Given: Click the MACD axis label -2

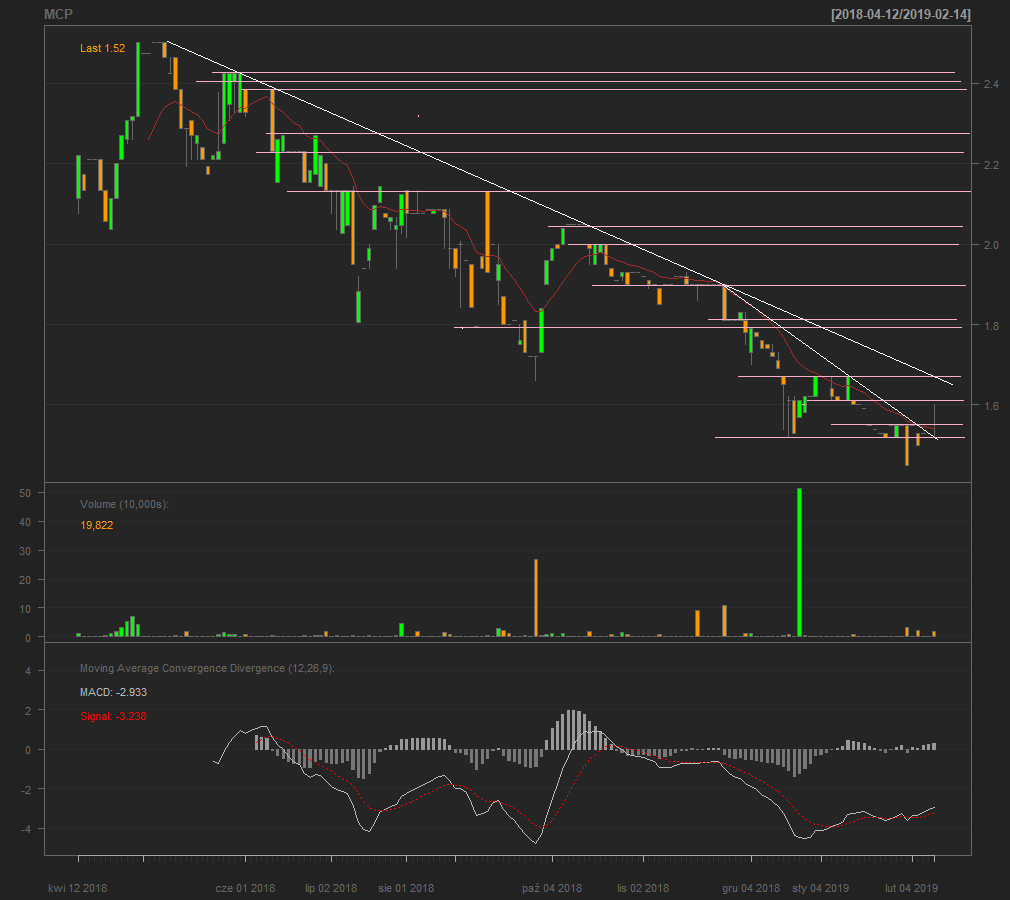Looking at the screenshot, I should point(26,789).
